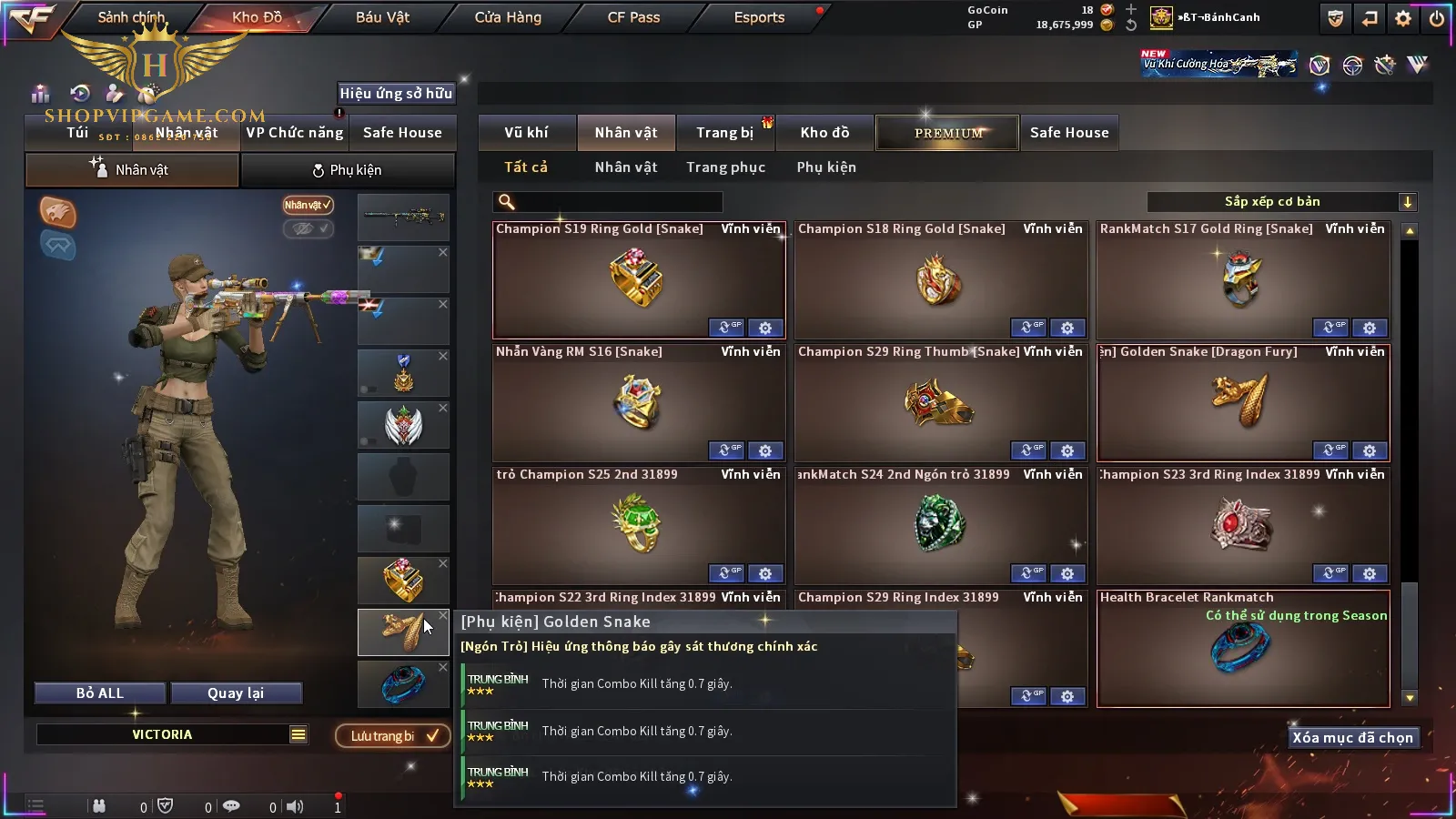Toggle the Nhân vật checkmark option
The height and width of the screenshot is (819, 1456).
308,205
